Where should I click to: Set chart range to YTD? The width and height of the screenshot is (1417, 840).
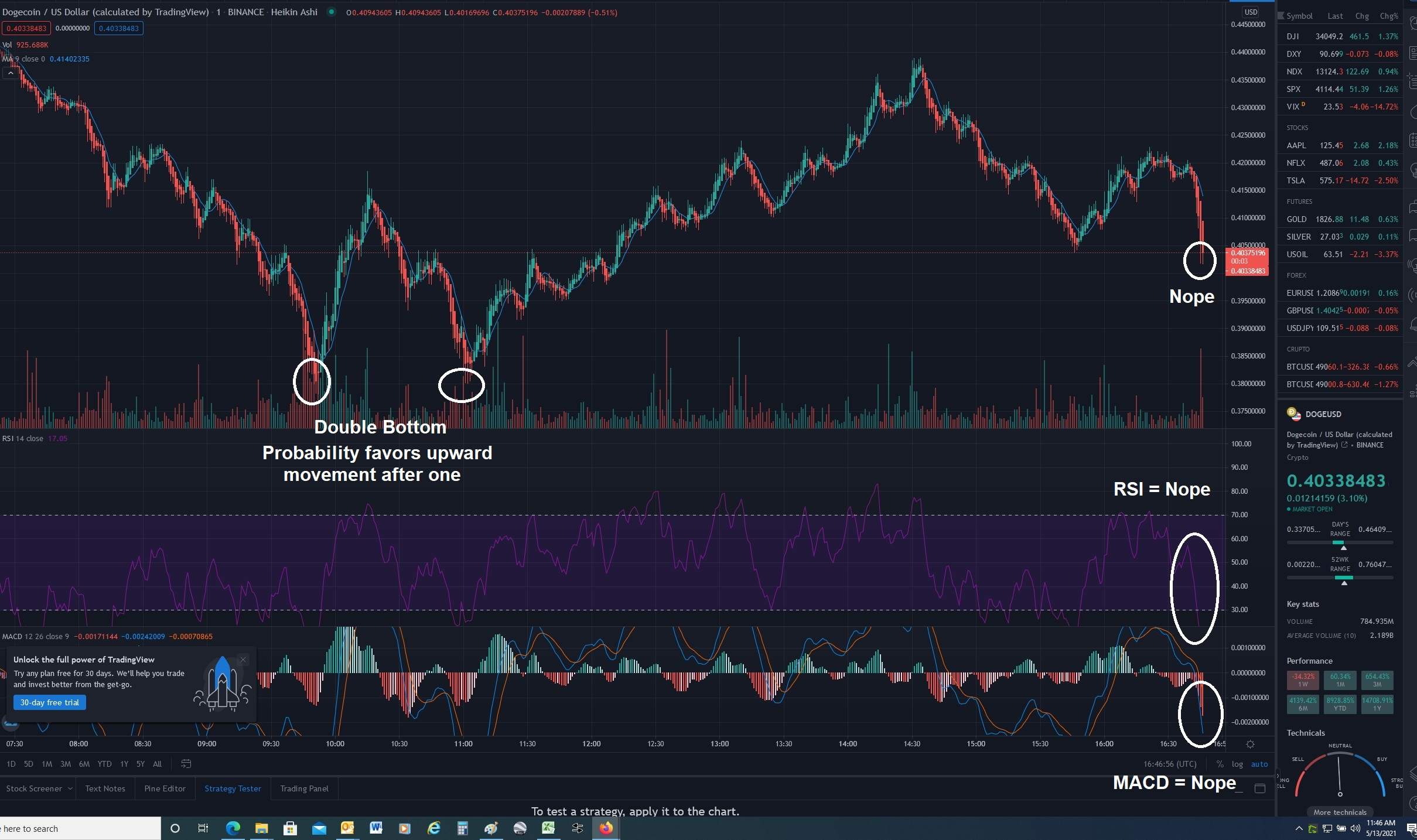pos(104,764)
